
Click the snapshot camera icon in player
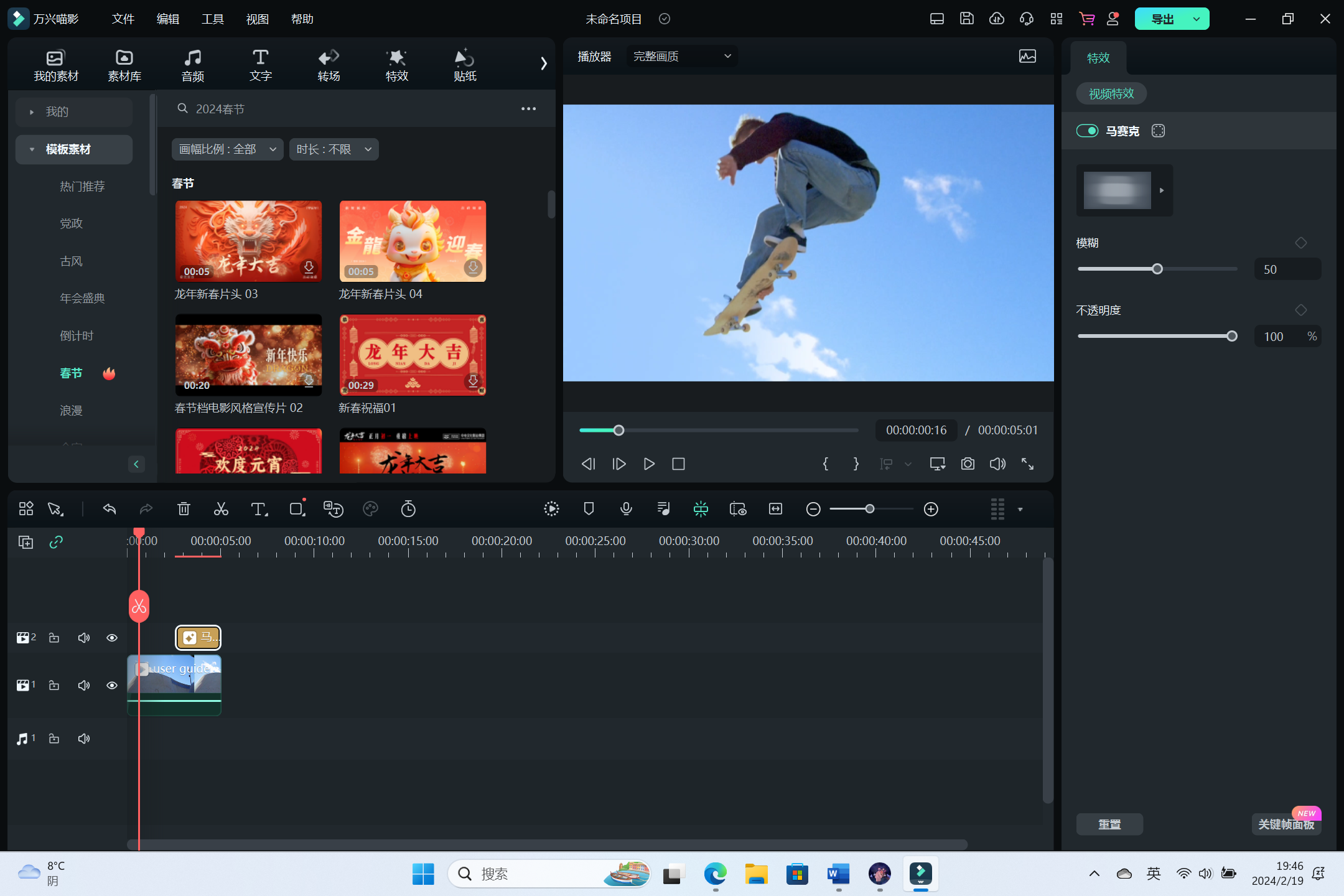coord(968,464)
